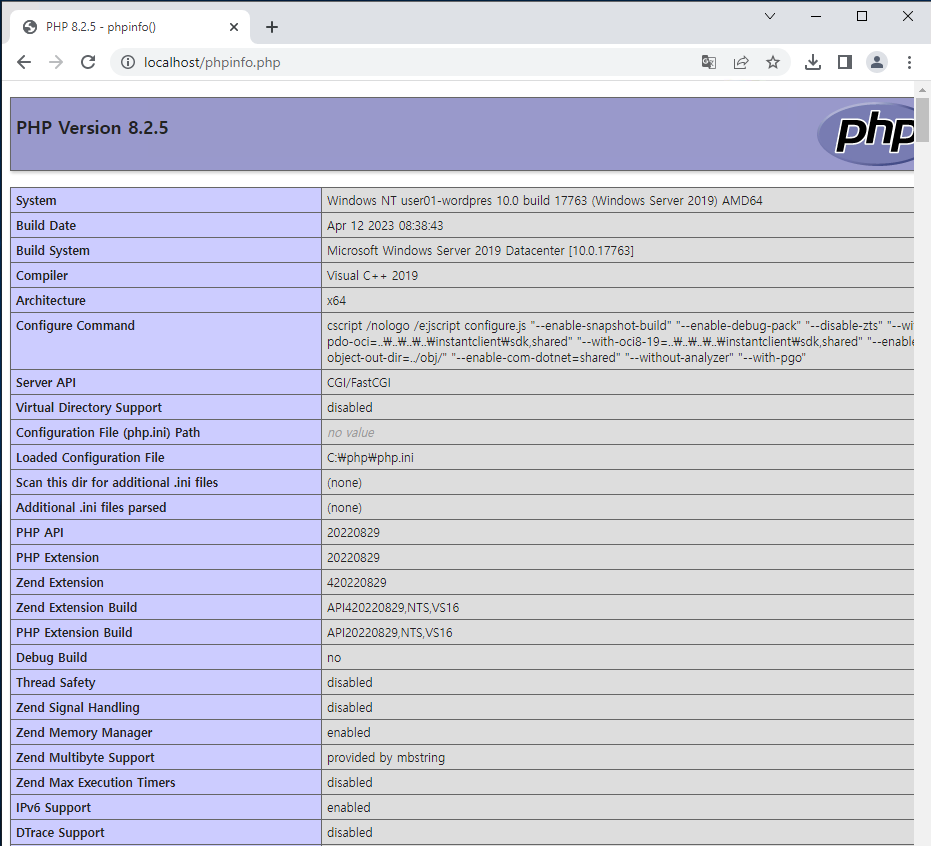Share this page icon
Image resolution: width=931 pixels, height=846 pixels.
[741, 62]
